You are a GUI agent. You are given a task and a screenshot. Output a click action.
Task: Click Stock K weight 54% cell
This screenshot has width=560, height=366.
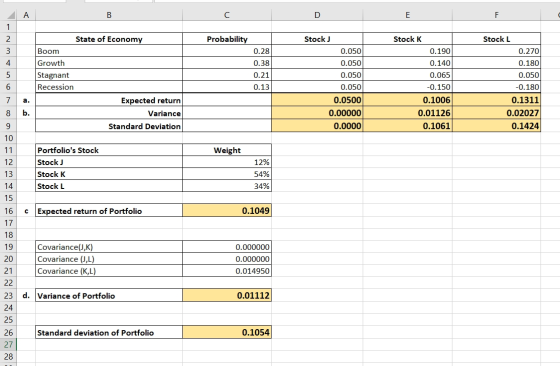[227, 174]
